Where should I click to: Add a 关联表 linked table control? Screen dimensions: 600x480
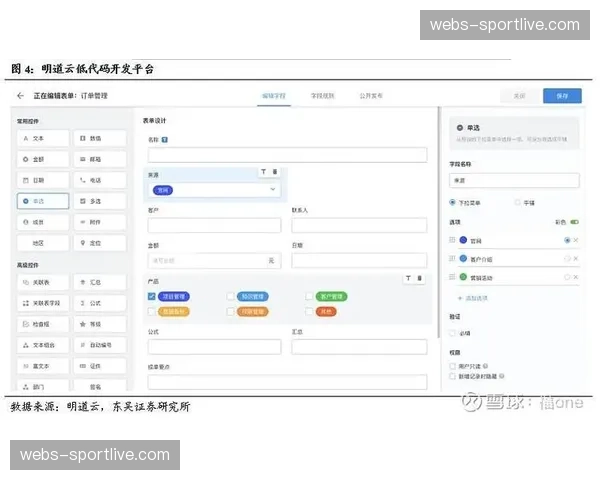pos(43,282)
